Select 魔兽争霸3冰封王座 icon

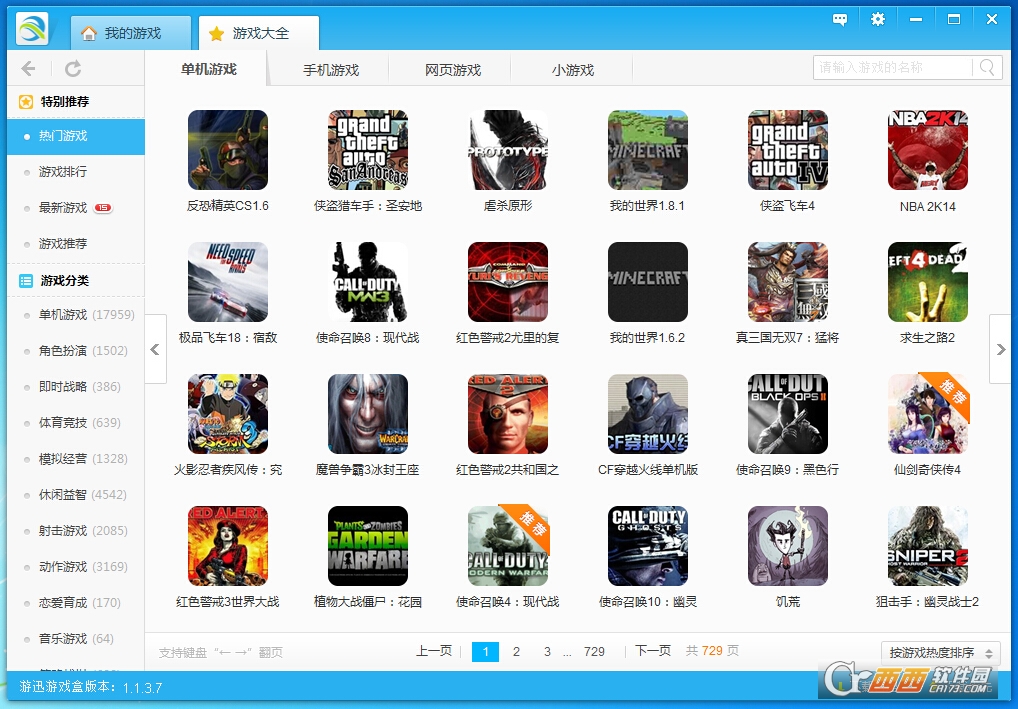coord(368,414)
